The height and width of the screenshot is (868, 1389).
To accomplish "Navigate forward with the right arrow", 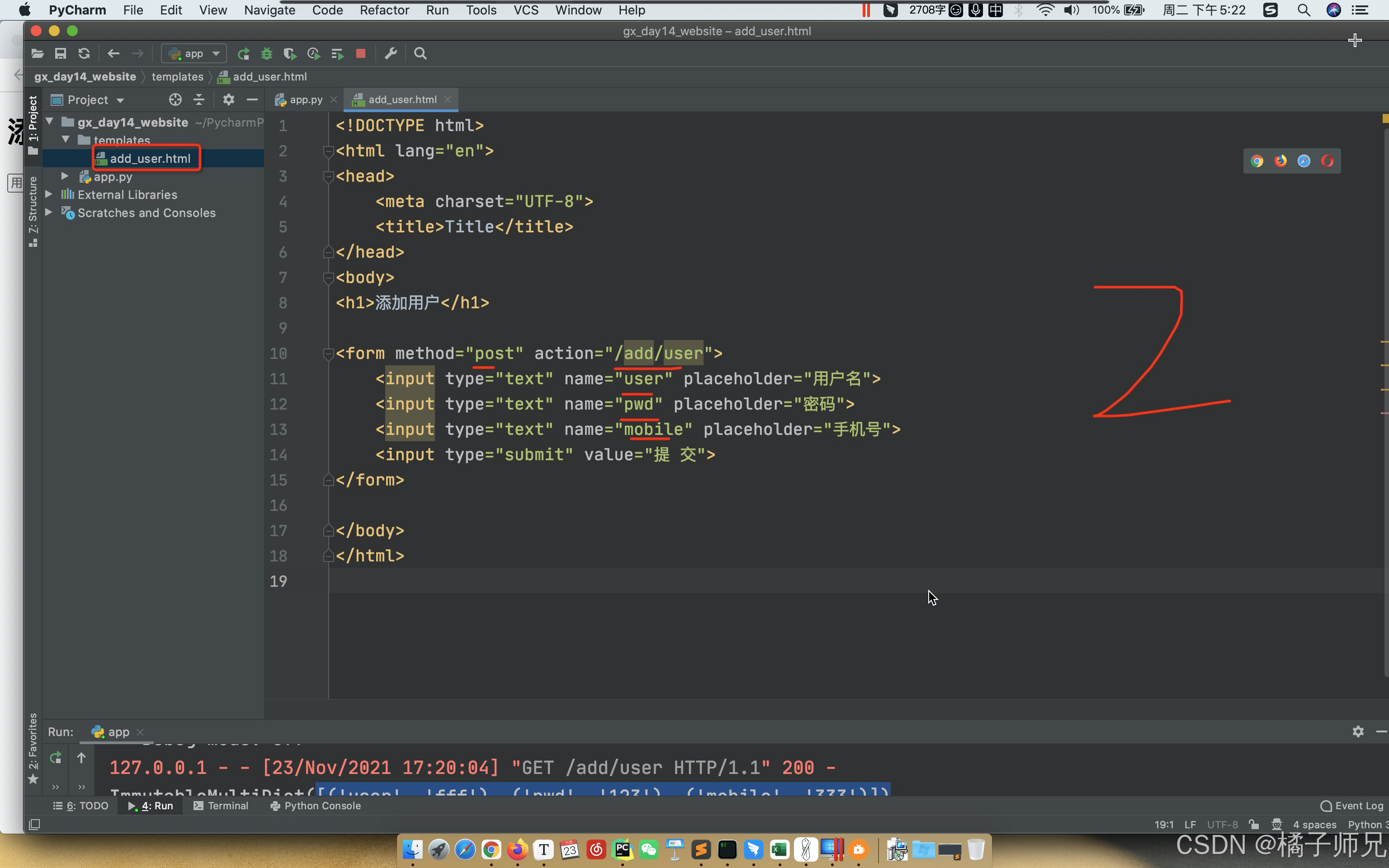I will (138, 53).
